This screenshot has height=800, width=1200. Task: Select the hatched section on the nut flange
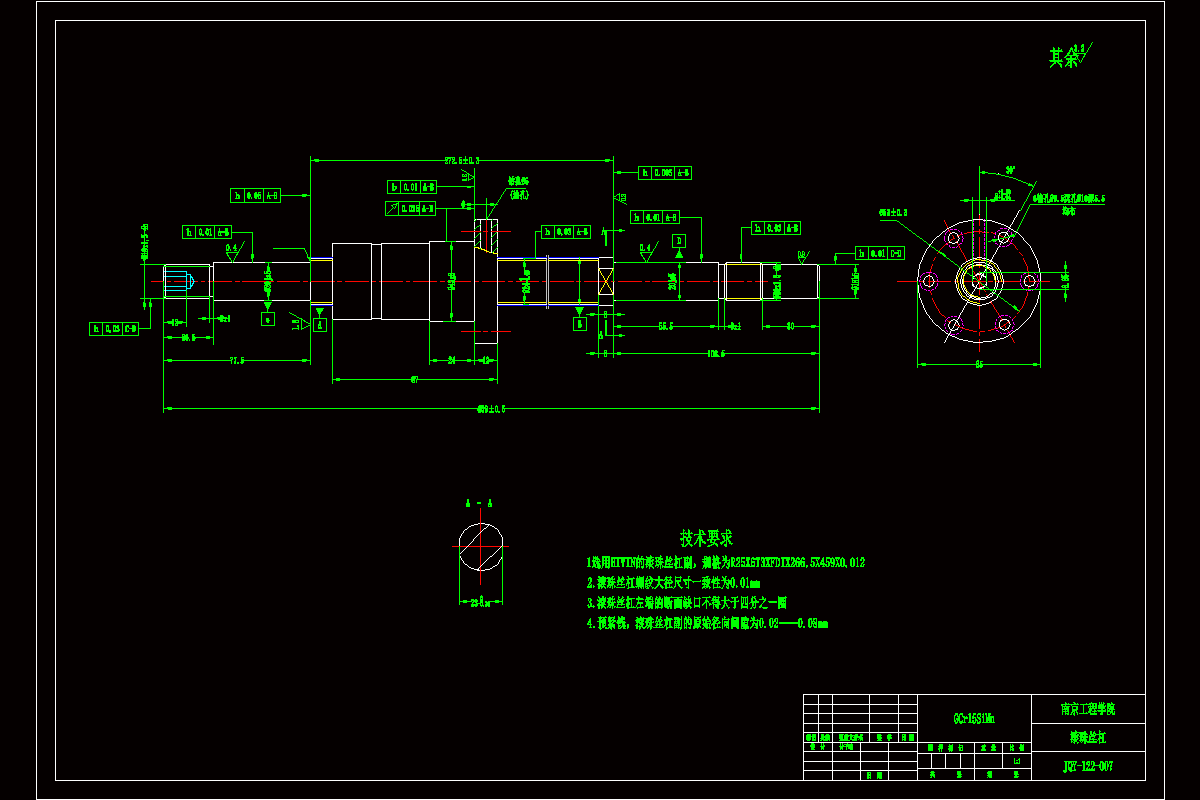pyautogui.click(x=486, y=236)
